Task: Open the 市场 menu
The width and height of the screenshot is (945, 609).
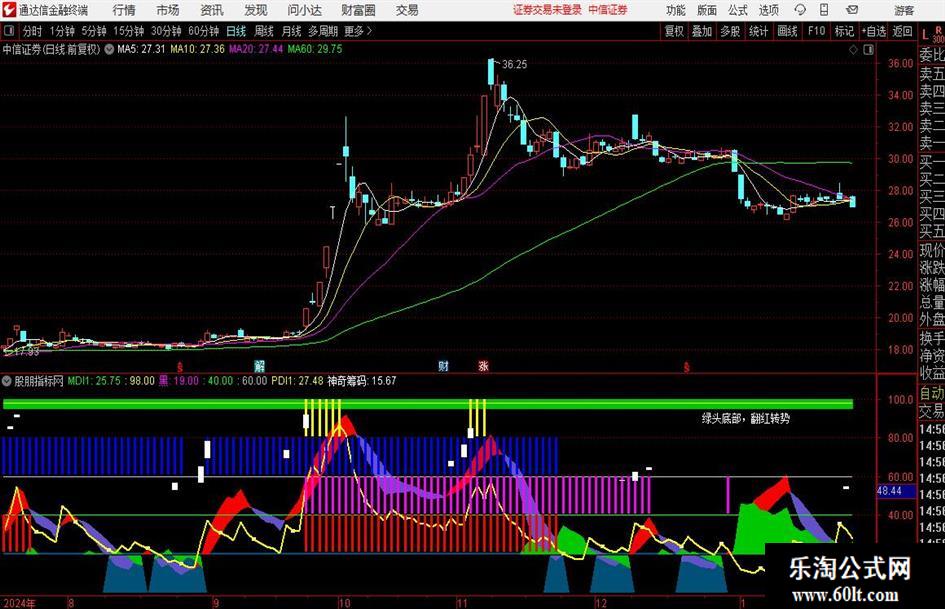Action: point(168,10)
